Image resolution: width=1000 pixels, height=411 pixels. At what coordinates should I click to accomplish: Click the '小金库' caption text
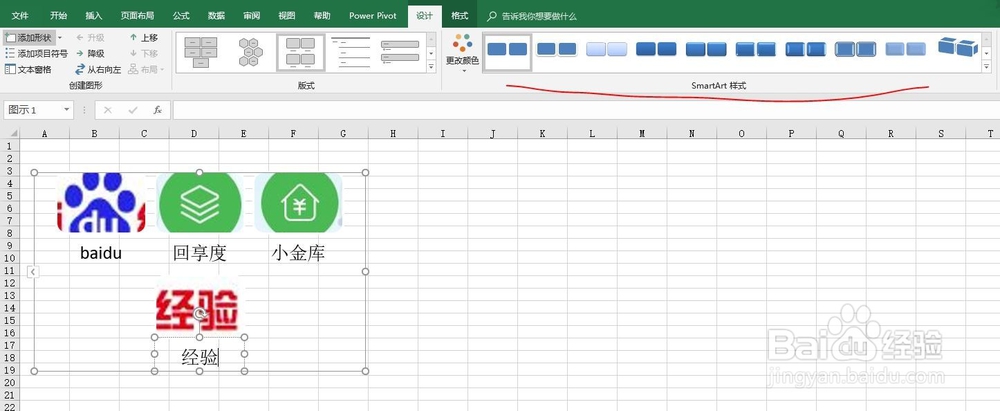[x=298, y=253]
